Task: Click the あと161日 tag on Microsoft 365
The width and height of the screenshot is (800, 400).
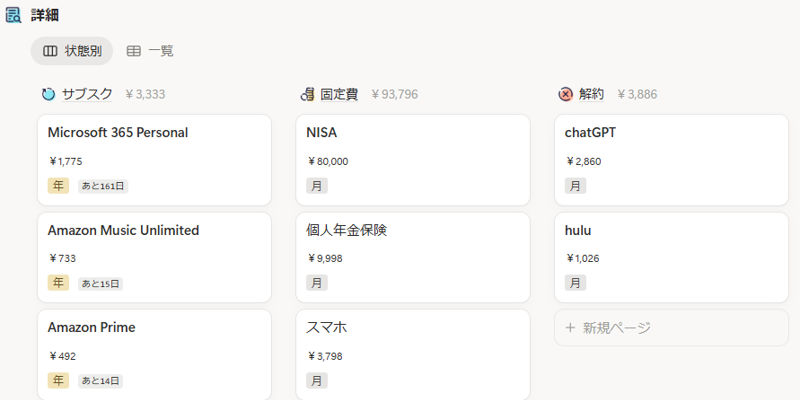Action: [x=103, y=186]
